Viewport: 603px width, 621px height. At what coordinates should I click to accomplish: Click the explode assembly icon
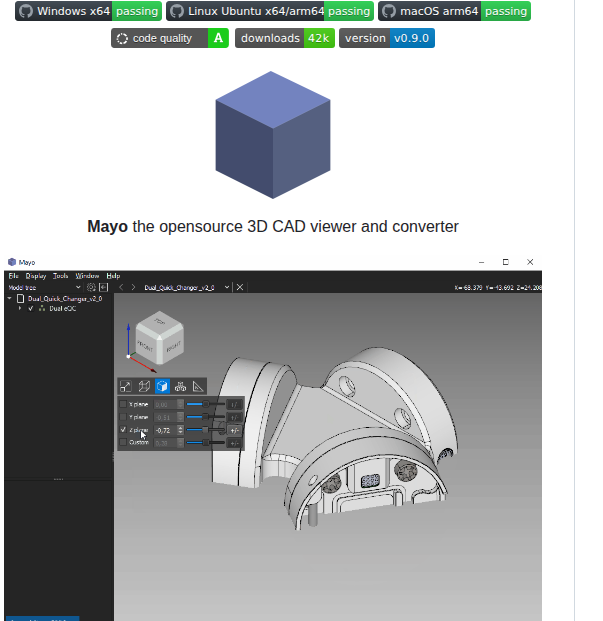tap(181, 386)
